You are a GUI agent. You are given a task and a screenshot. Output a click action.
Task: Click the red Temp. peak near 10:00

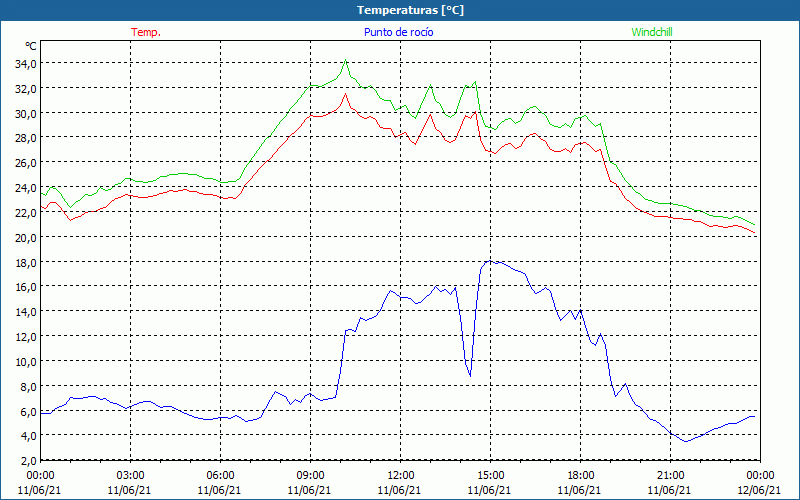(x=345, y=94)
